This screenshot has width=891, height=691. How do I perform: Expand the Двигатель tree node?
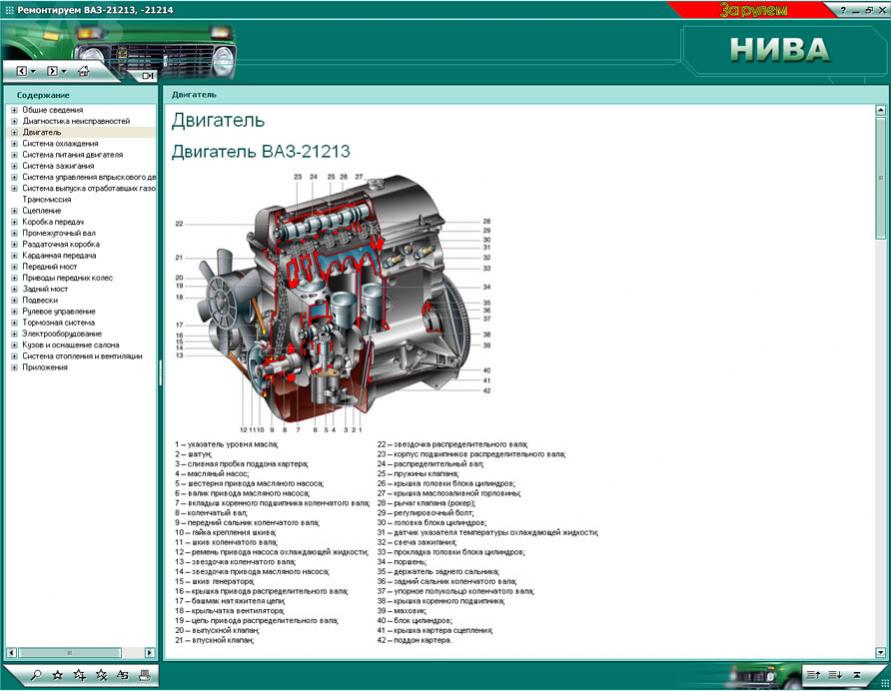point(14,132)
